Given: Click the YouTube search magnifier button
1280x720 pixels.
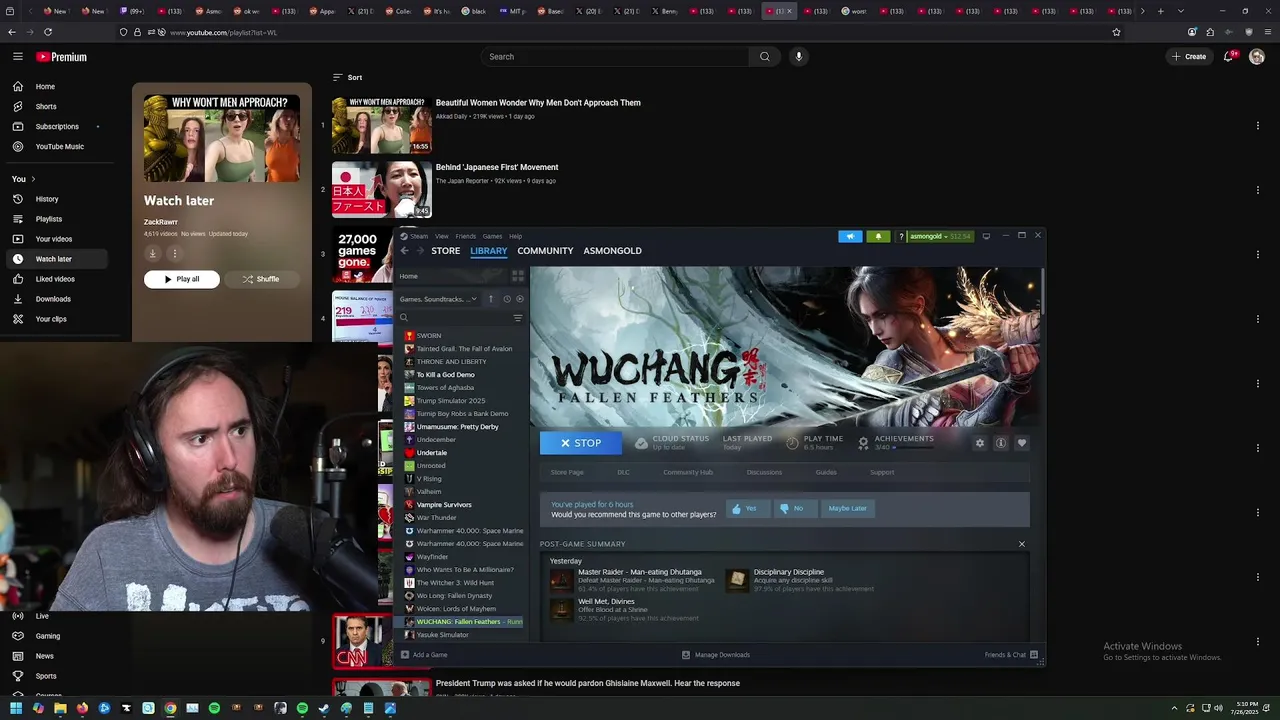Looking at the screenshot, I should 765,57.
